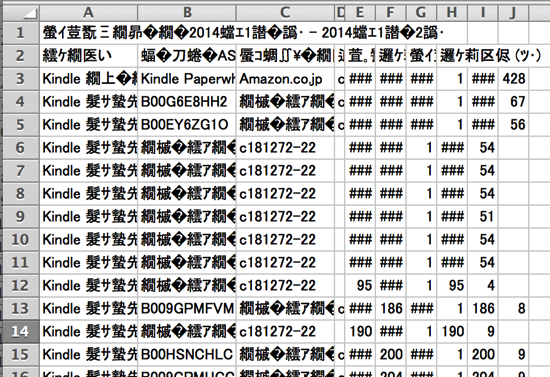Select highlighted row 14 header

(x=21, y=331)
